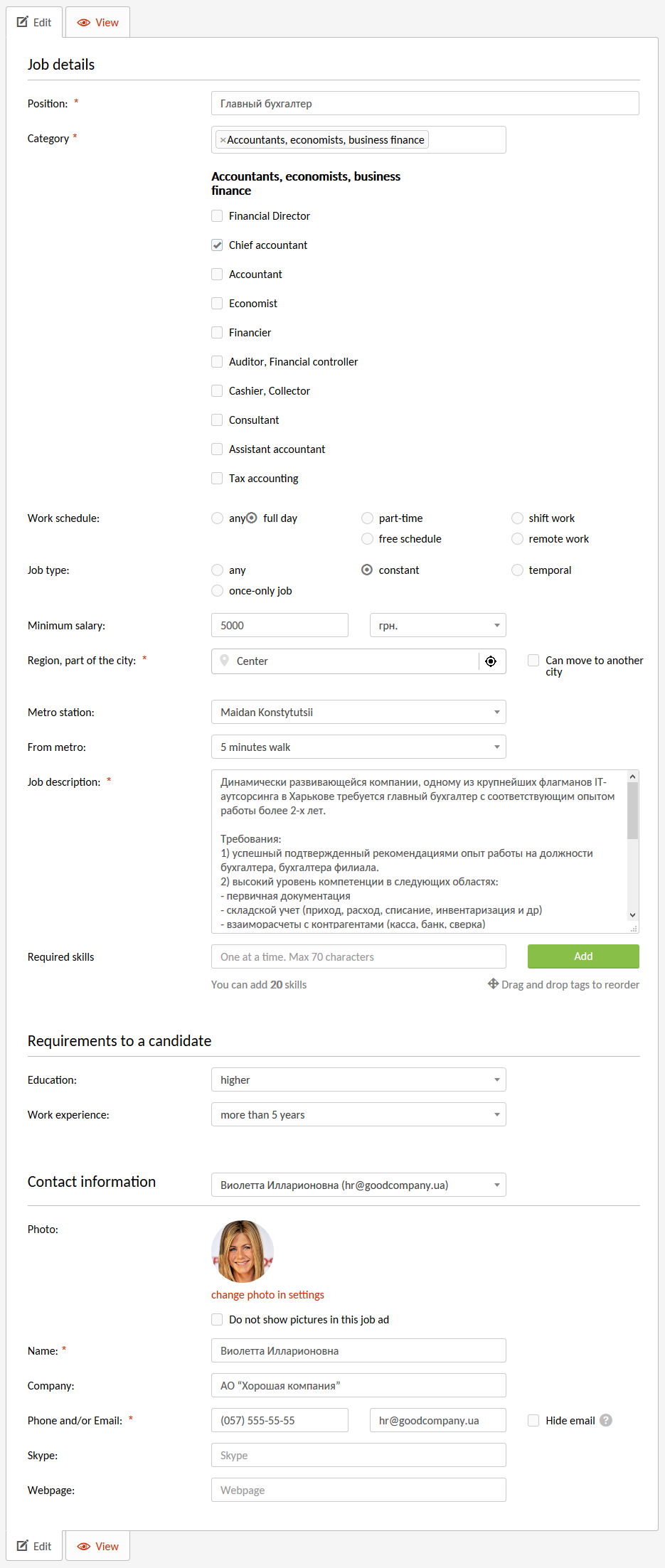The image size is (665, 1568).
Task: Follow the change photo in settings link
Action: (267, 1295)
